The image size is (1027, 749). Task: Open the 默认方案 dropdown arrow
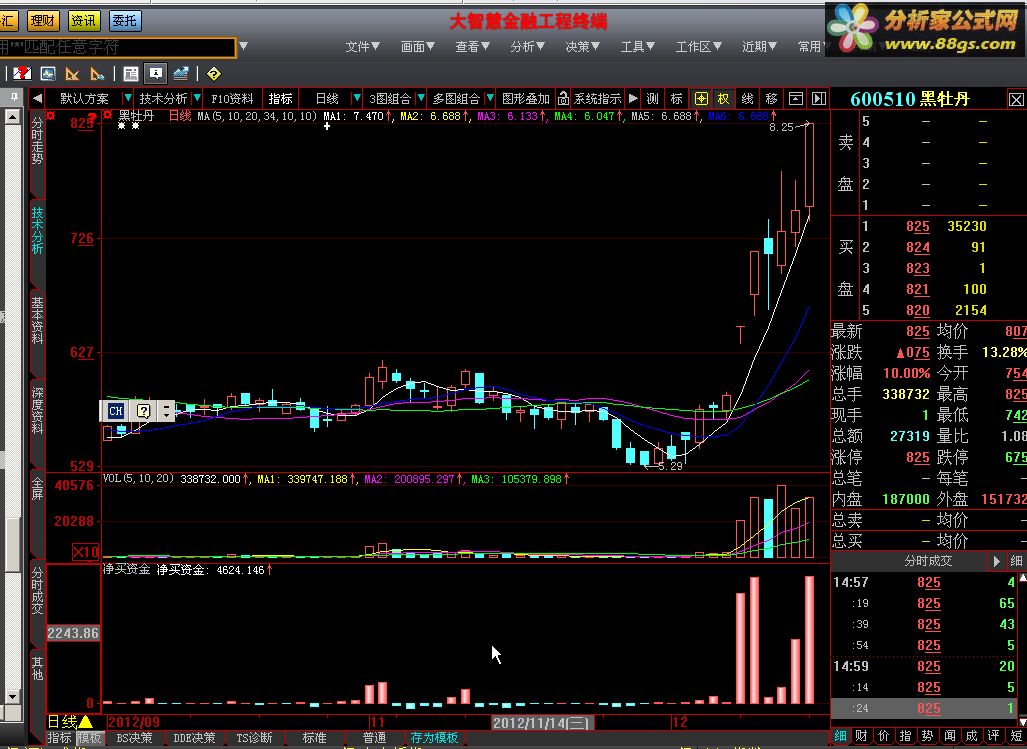128,99
